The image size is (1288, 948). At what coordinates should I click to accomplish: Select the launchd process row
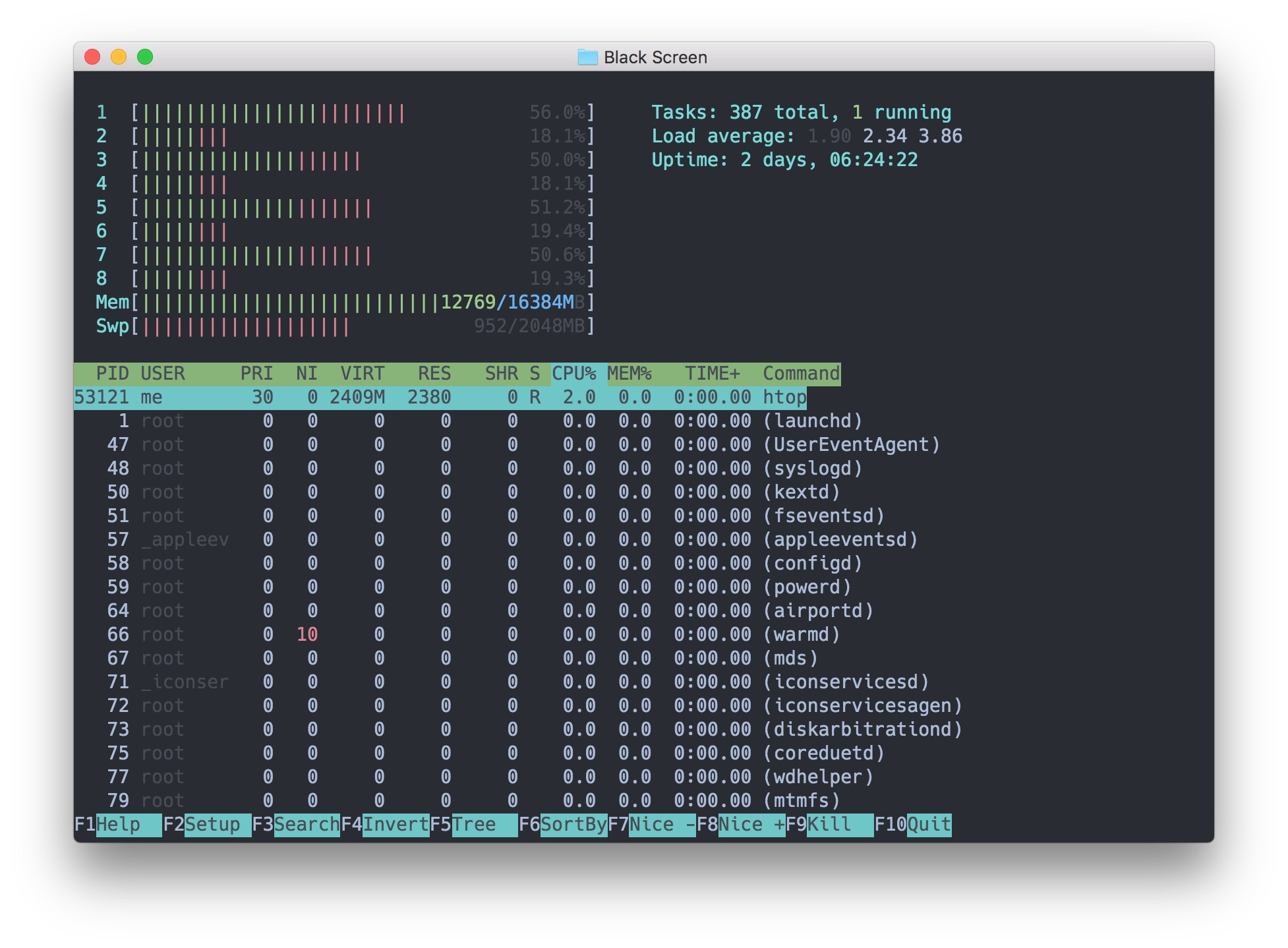[x=813, y=421]
